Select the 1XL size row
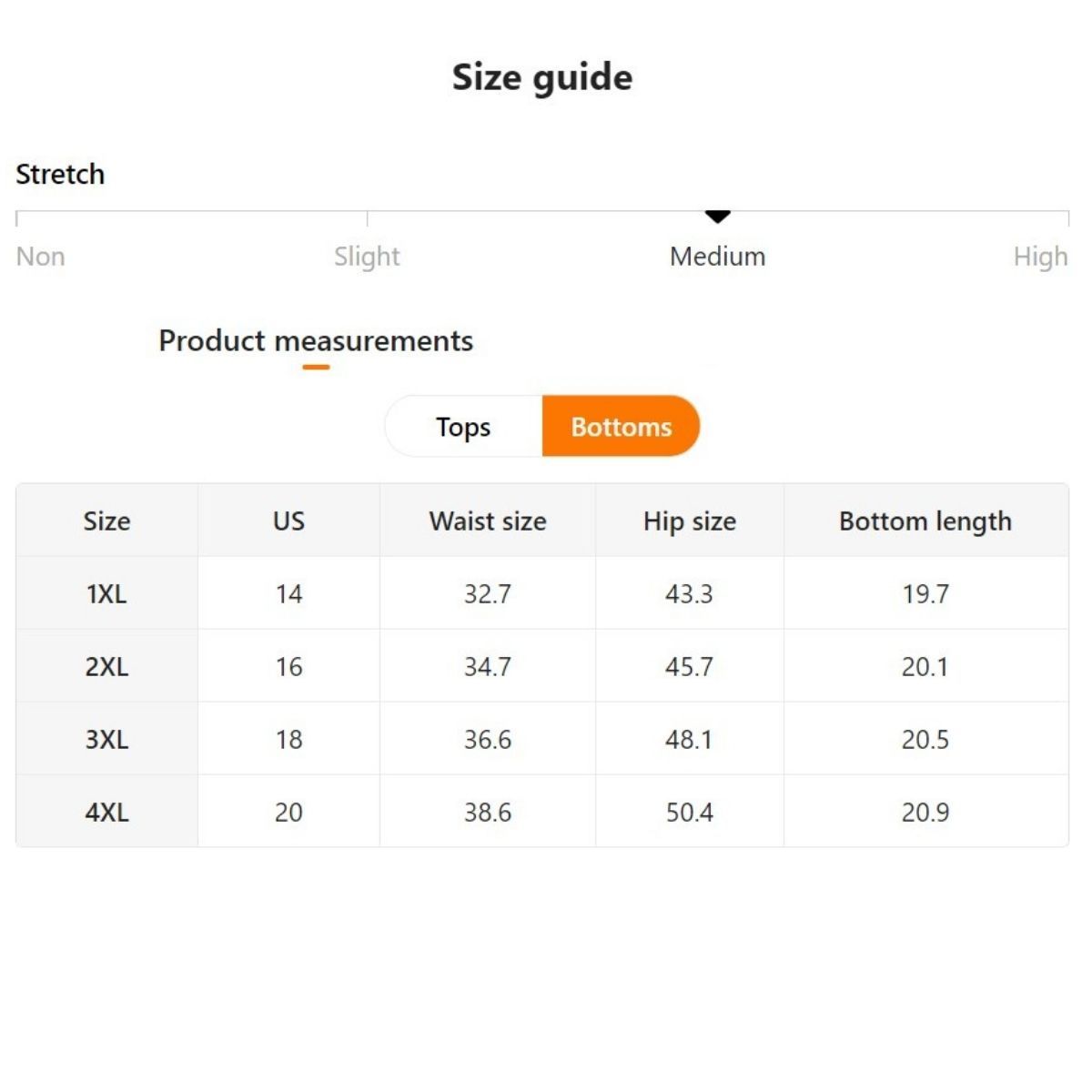This screenshot has height=1092, width=1092. click(106, 594)
